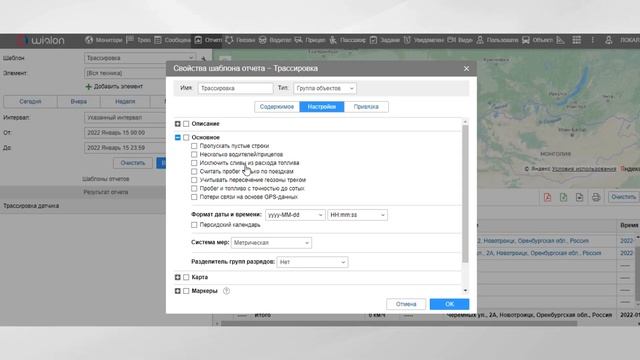Viewport: 640px width, 360px height.
Task: Switch to the Настройки tab
Action: point(322,107)
